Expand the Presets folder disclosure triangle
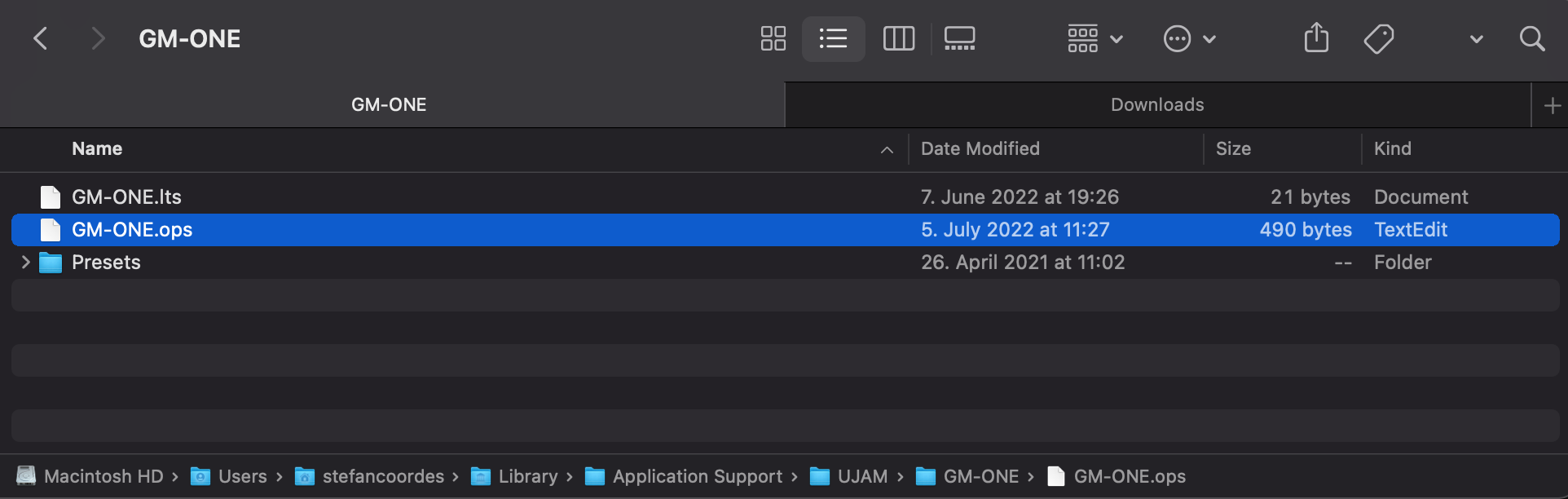The width and height of the screenshot is (1568, 499). 25,262
